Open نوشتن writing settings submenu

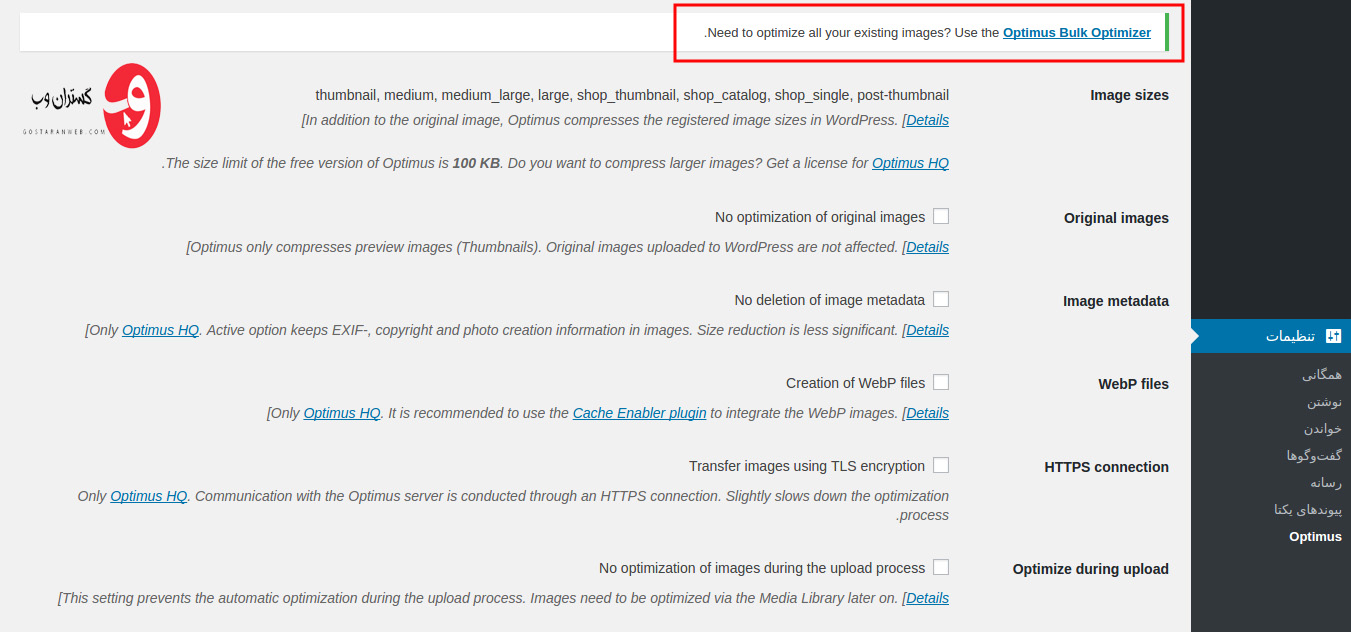tap(1325, 402)
